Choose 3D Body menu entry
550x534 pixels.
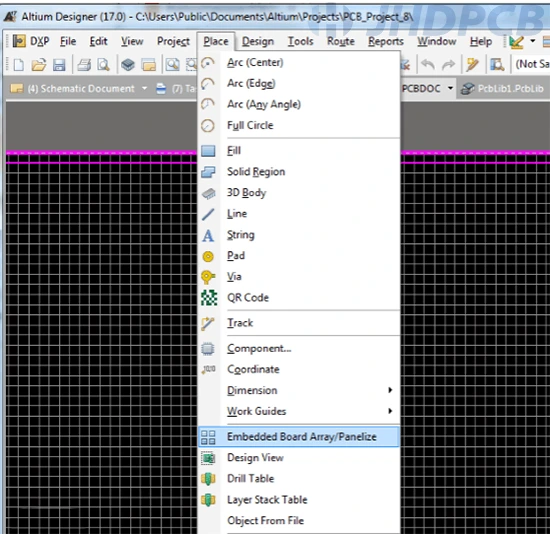tap(299, 193)
